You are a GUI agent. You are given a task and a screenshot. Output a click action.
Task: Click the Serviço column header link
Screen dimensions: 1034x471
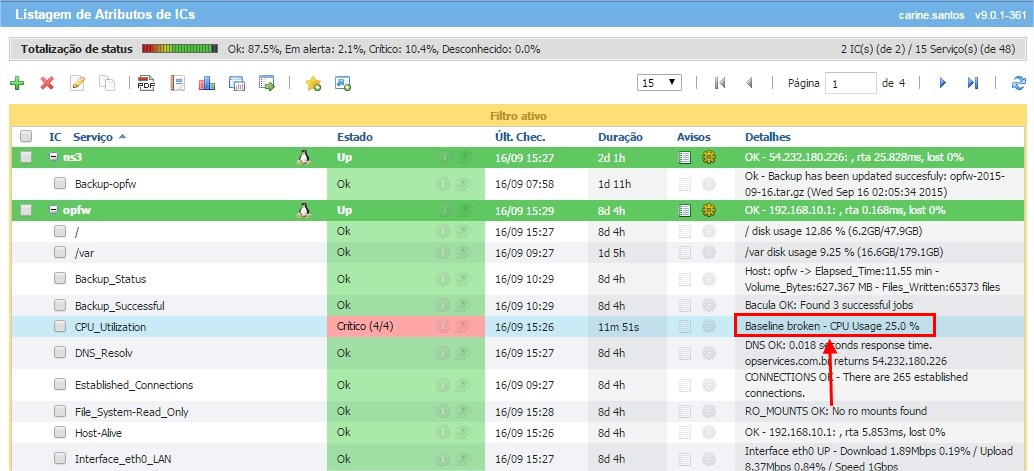(93, 136)
